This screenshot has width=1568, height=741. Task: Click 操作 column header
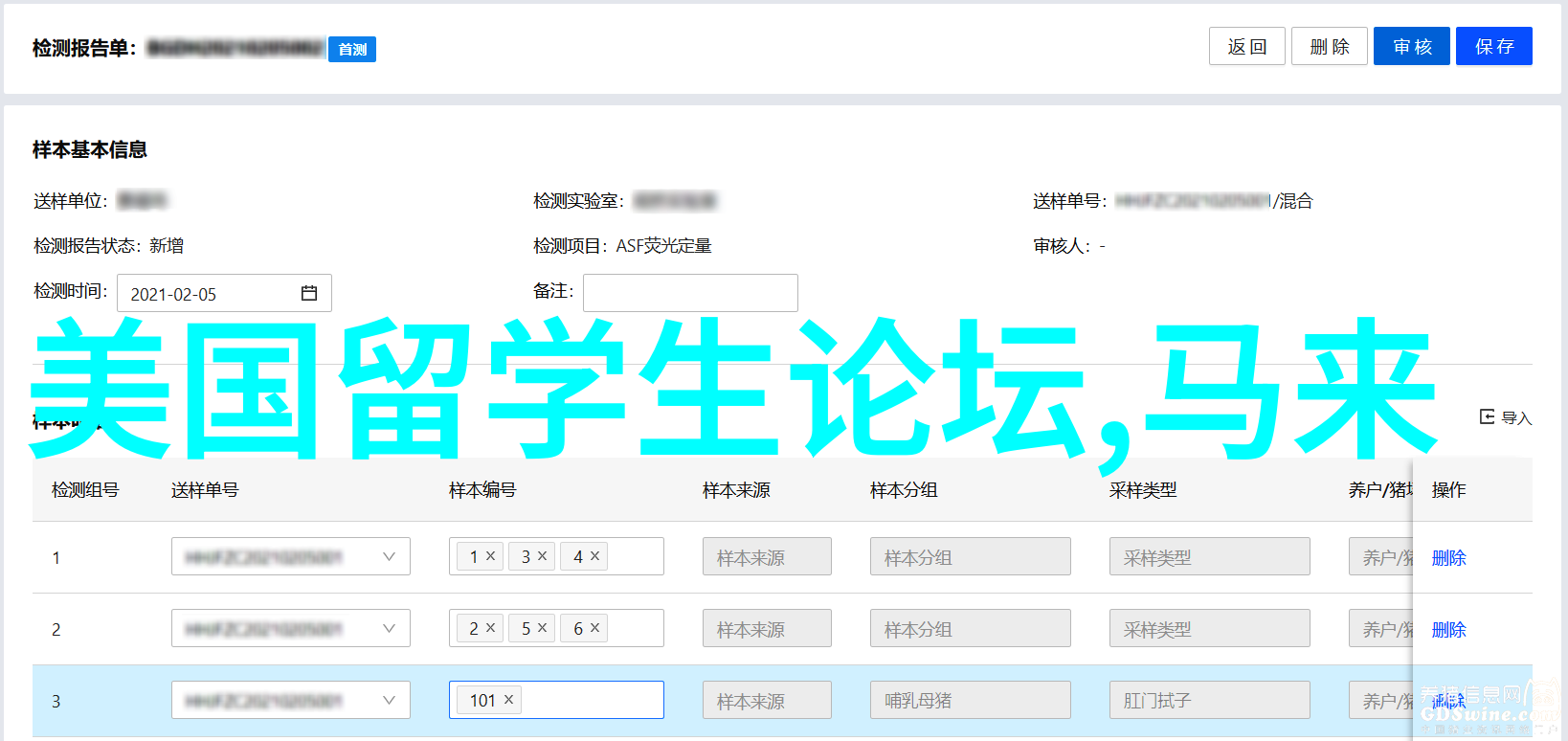(x=1448, y=490)
